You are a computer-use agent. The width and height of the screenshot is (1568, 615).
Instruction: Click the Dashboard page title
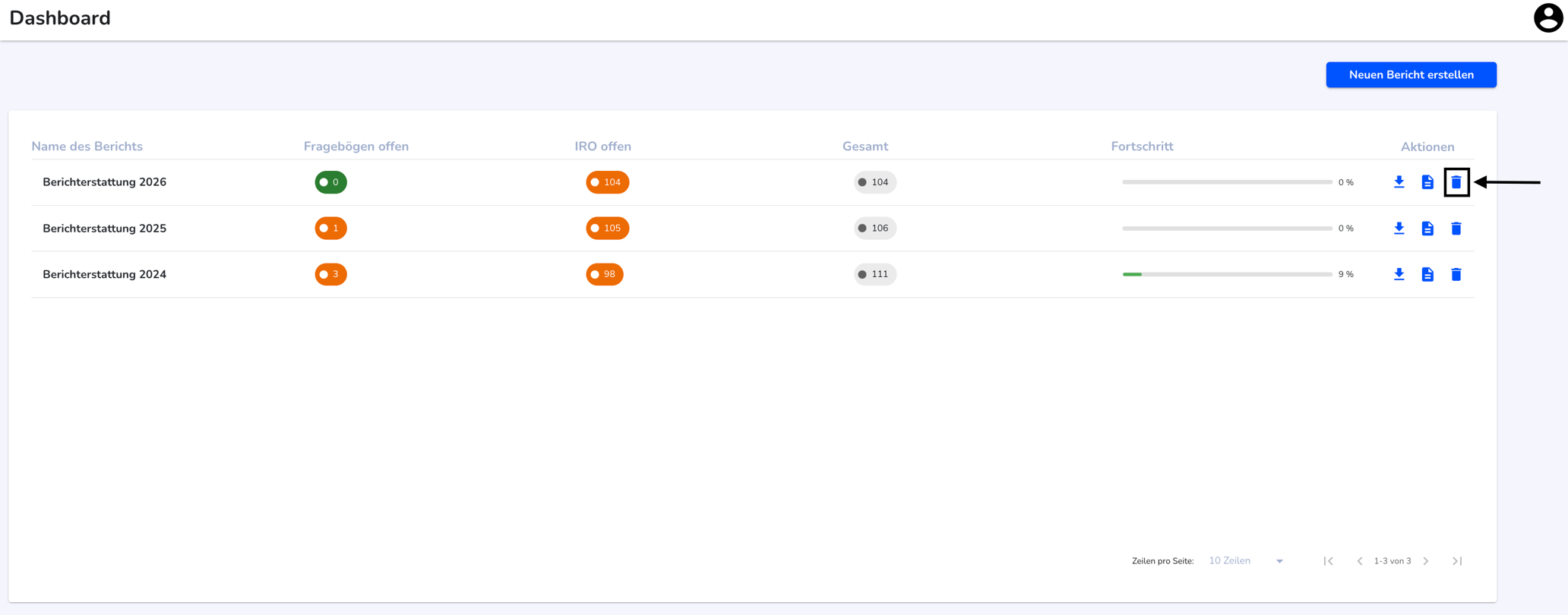(60, 18)
